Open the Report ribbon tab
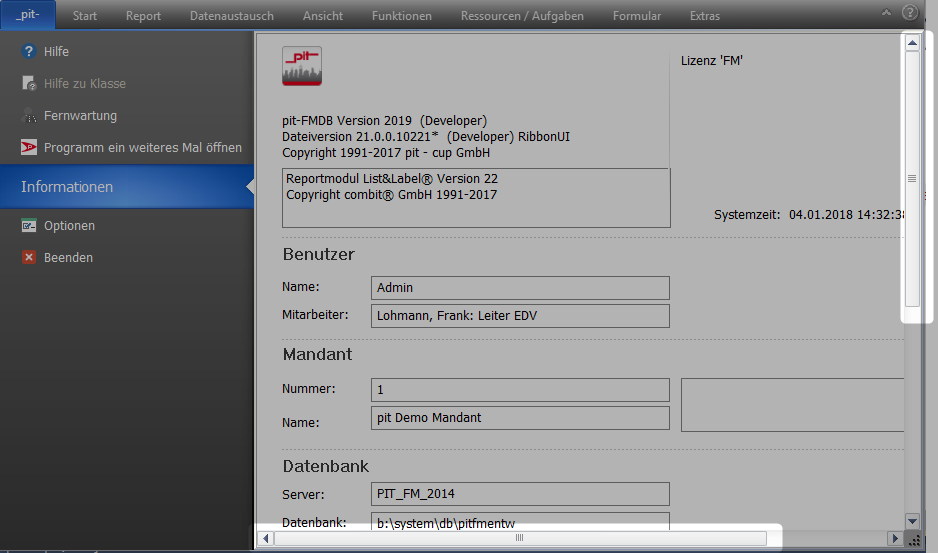This screenshot has width=938, height=553. [x=143, y=16]
